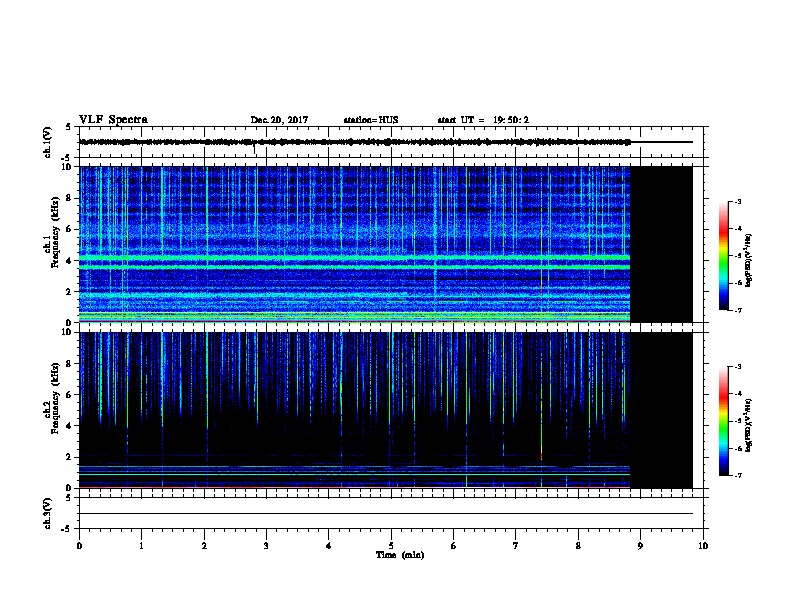Click the ch.1 frequency tick label '8'
The width and height of the screenshot is (792, 612).
point(69,198)
